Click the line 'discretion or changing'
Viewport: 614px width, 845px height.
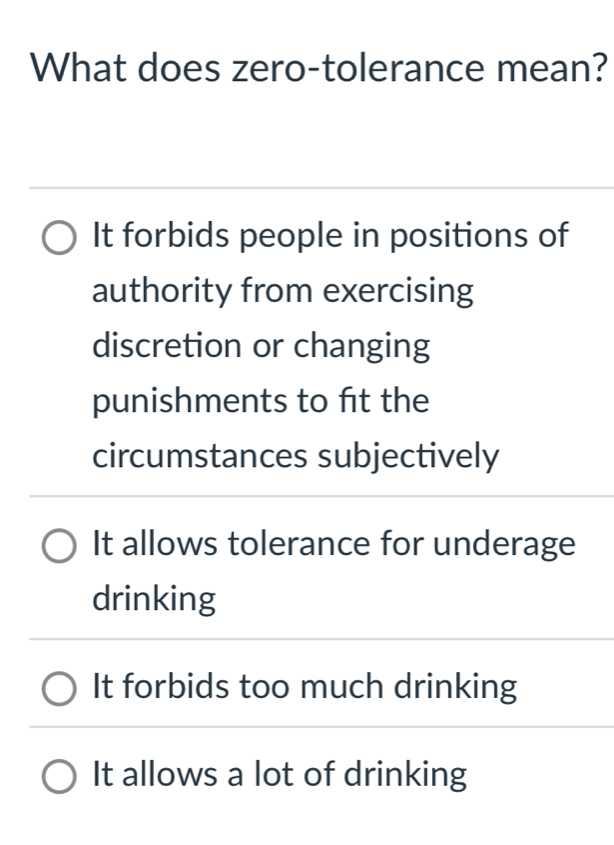(x=261, y=347)
